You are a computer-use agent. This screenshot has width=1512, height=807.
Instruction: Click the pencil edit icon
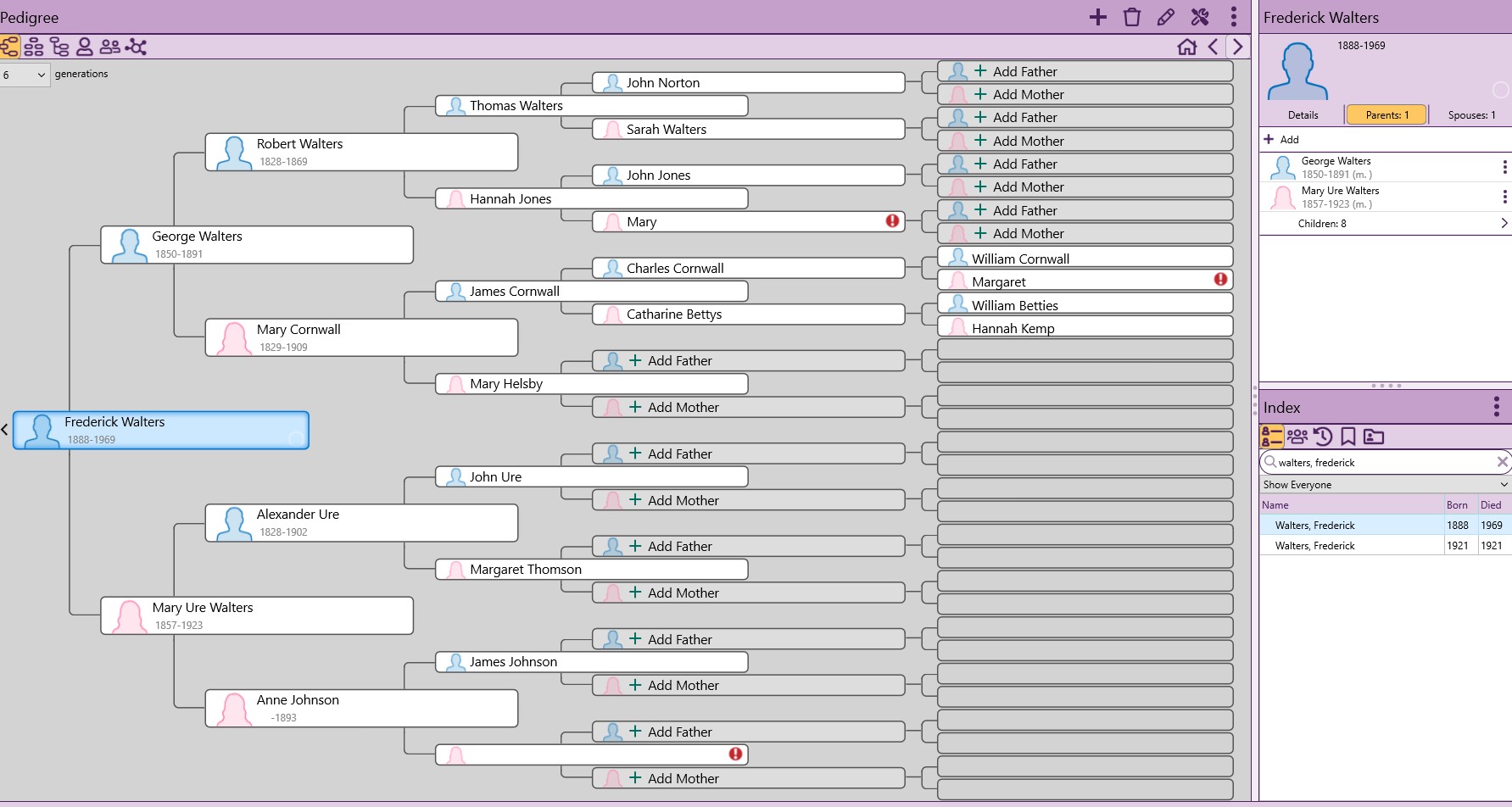(1166, 17)
